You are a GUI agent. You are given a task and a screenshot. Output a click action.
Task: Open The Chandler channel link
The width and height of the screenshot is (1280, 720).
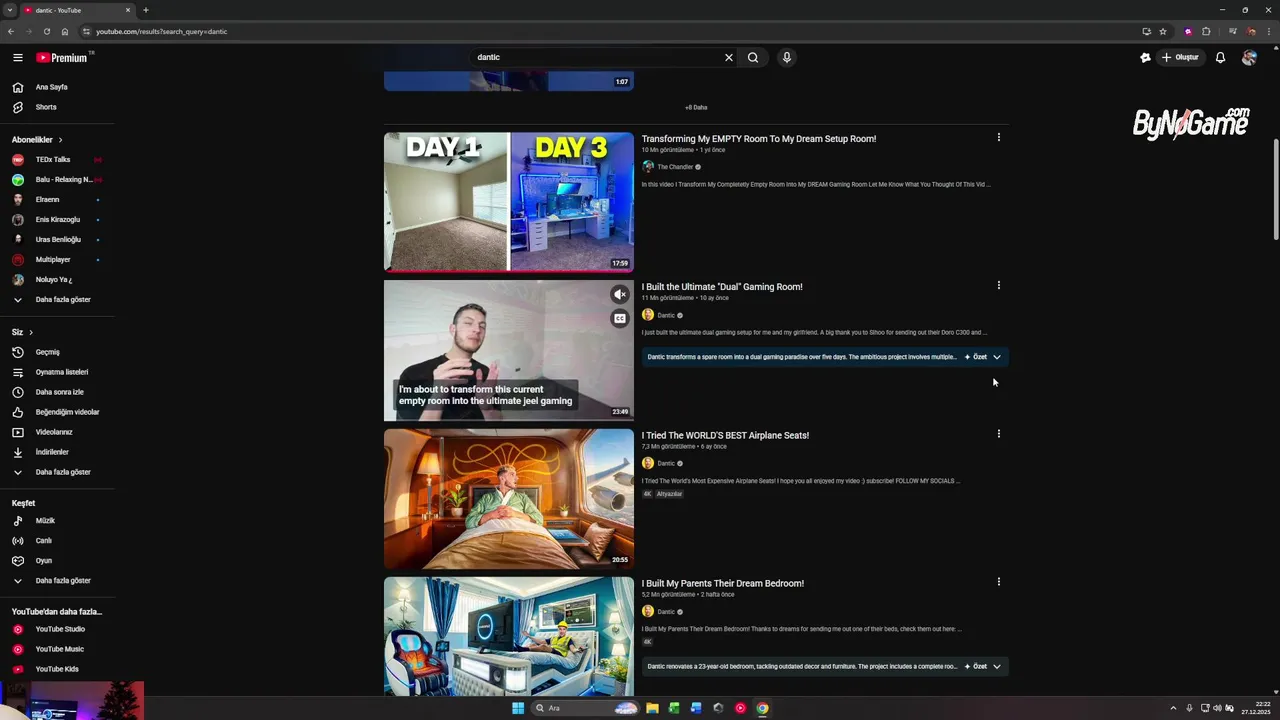point(675,167)
